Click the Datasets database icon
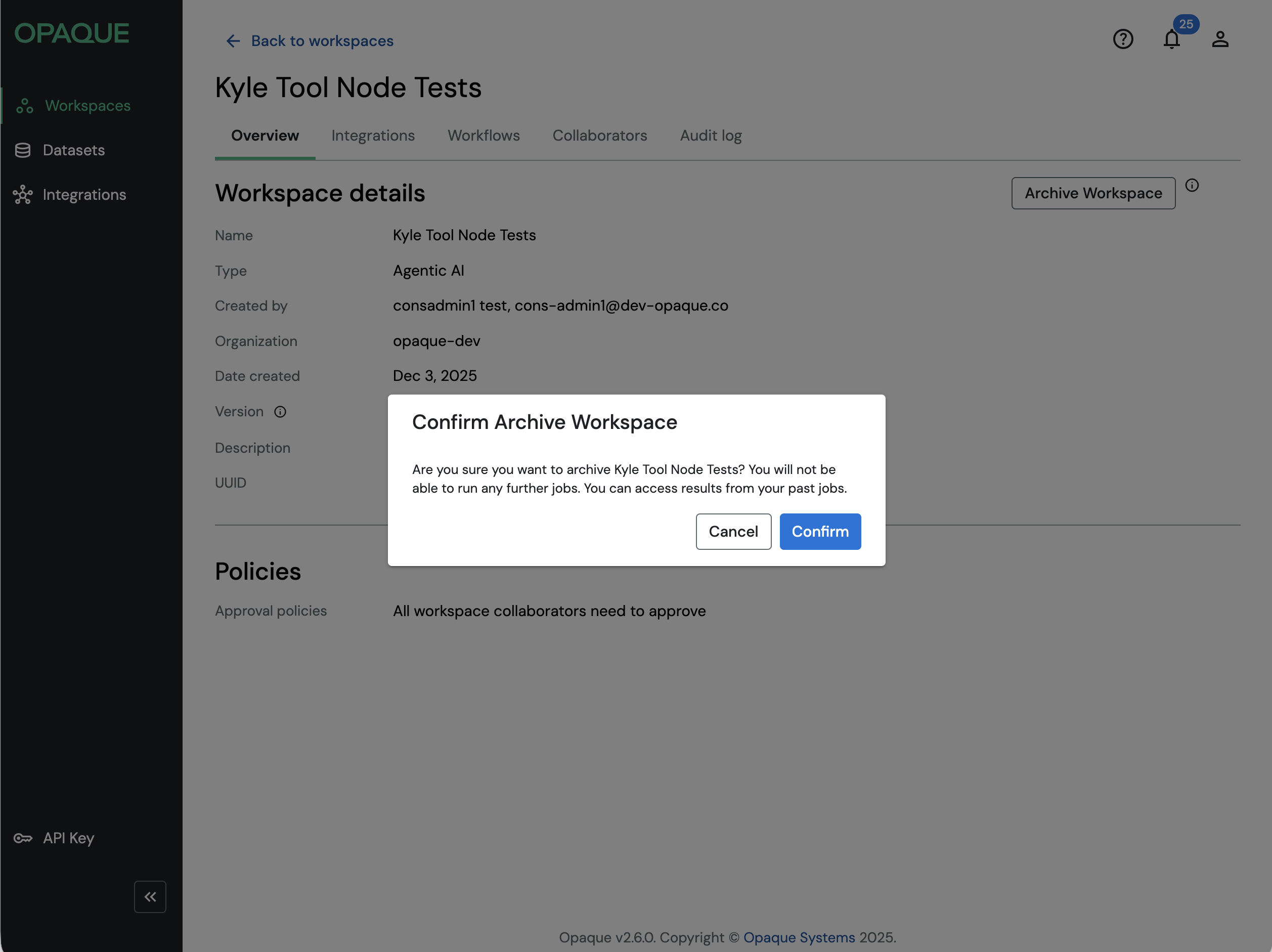1272x952 pixels. pos(22,150)
